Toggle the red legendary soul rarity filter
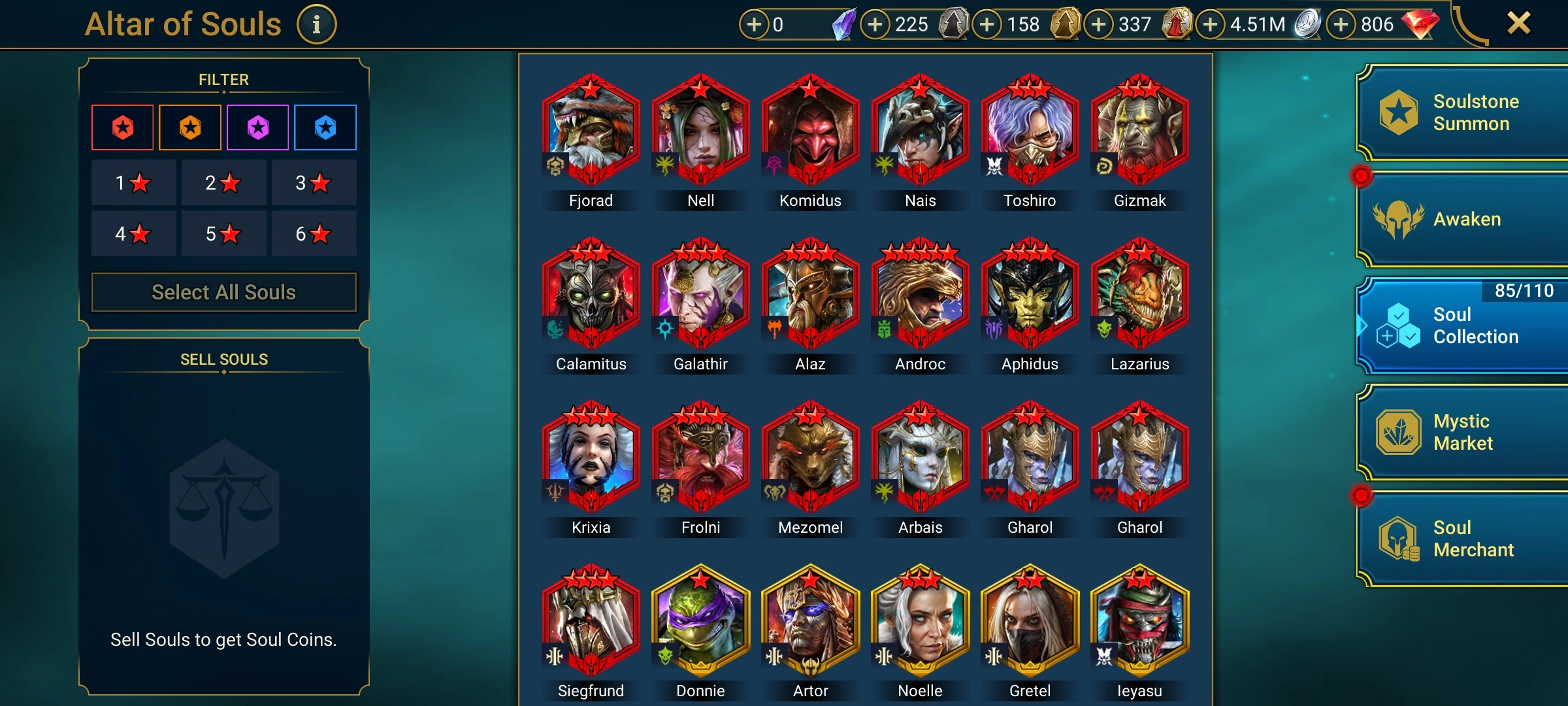Image resolution: width=1568 pixels, height=706 pixels. (123, 127)
